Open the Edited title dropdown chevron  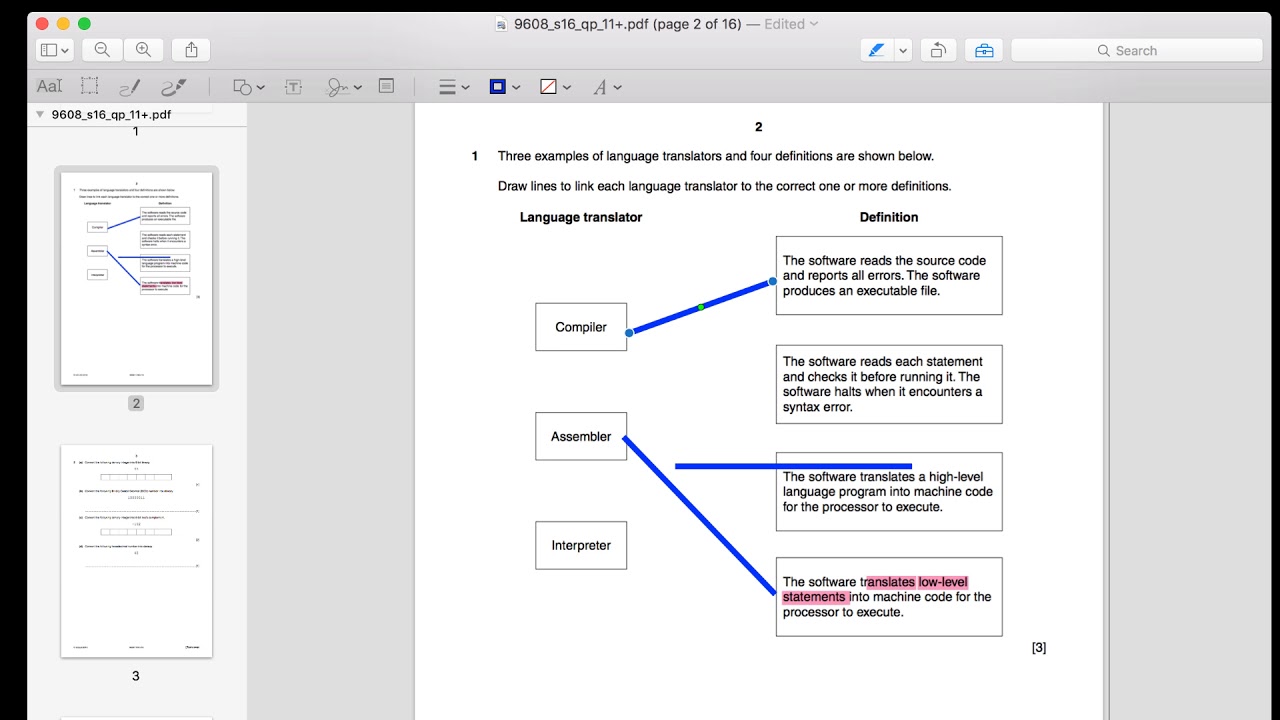pyautogui.click(x=813, y=24)
